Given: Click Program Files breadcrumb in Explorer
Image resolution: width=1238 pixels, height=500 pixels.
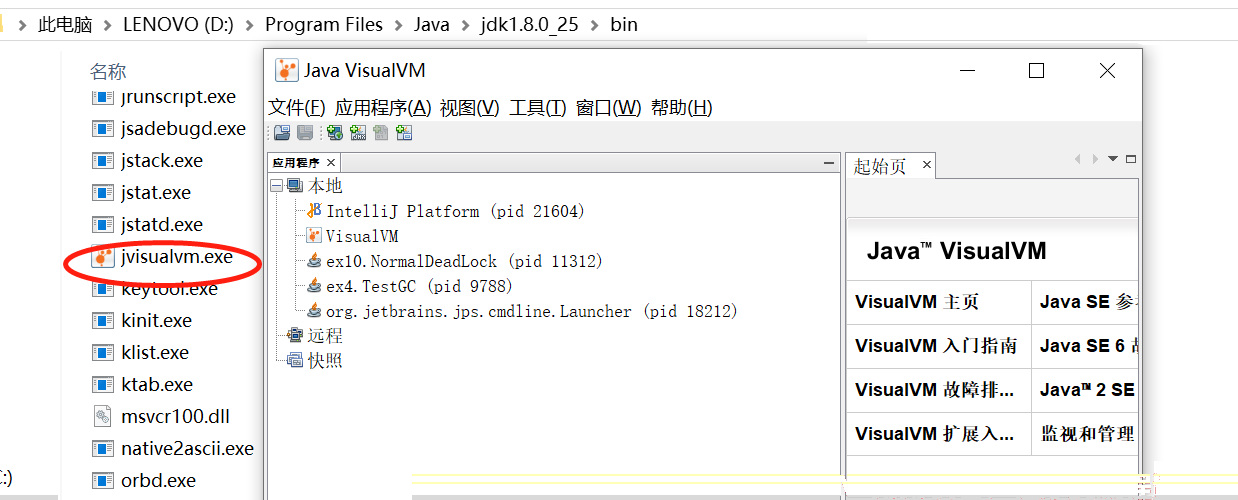Looking at the screenshot, I should click(324, 24).
